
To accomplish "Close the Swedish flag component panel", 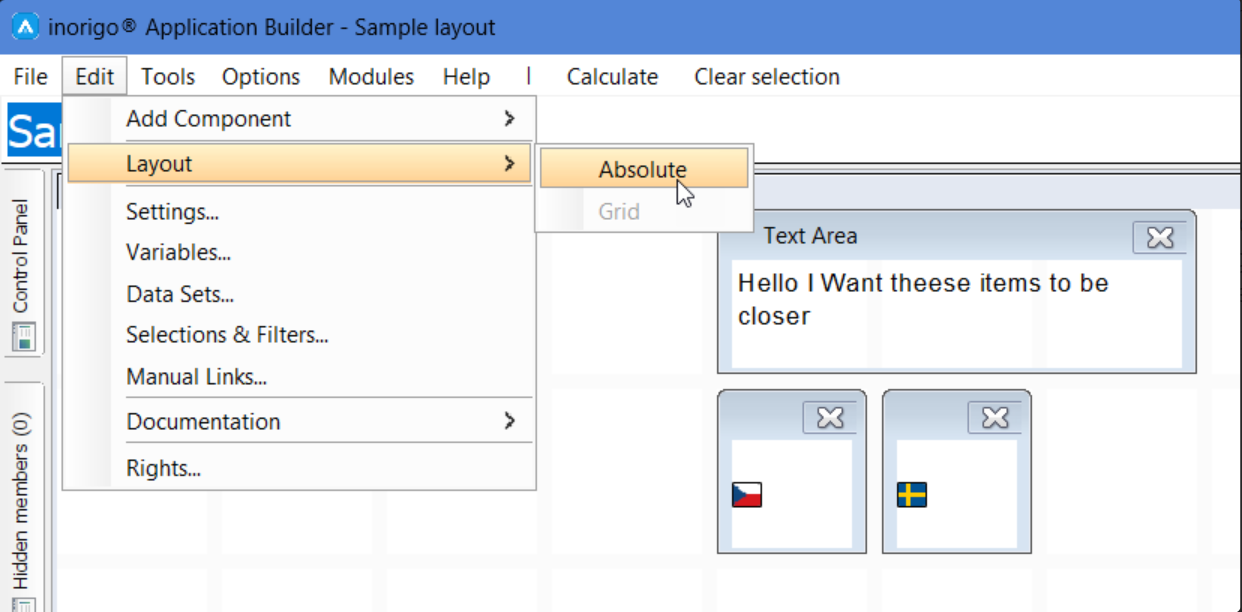I will coord(994,418).
